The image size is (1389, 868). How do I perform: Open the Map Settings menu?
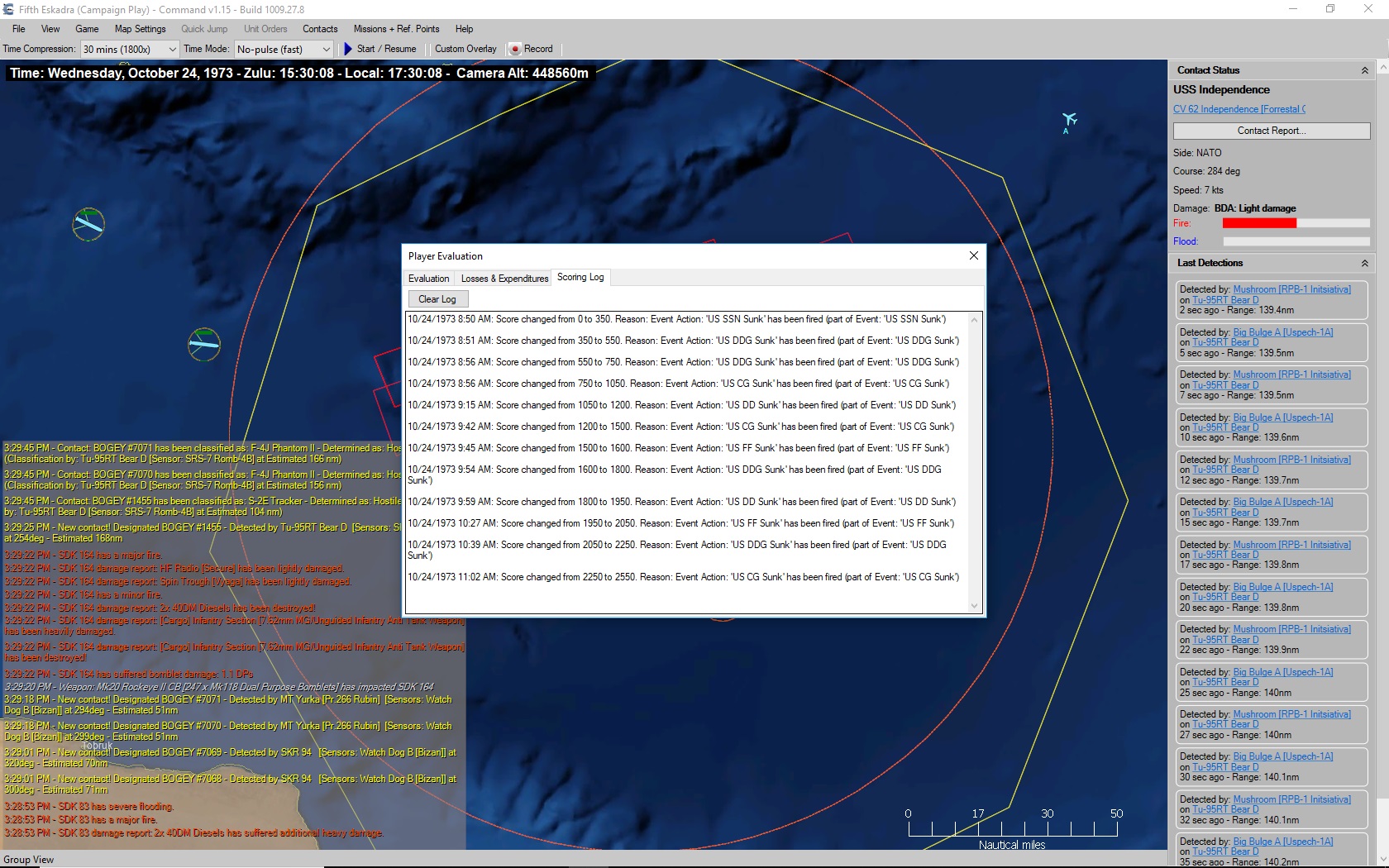(x=141, y=29)
